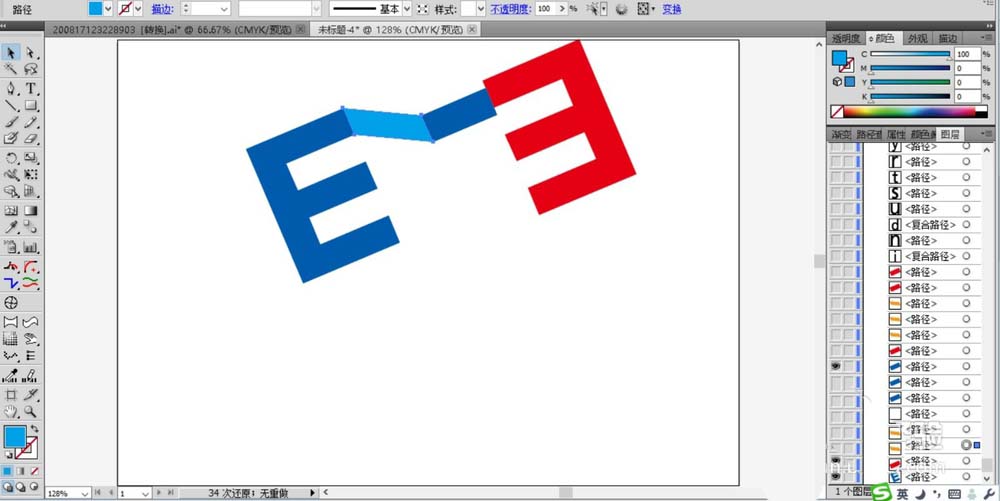Toggle visibility of the 'S' path layer
The image size is (1000, 501).
(x=835, y=193)
